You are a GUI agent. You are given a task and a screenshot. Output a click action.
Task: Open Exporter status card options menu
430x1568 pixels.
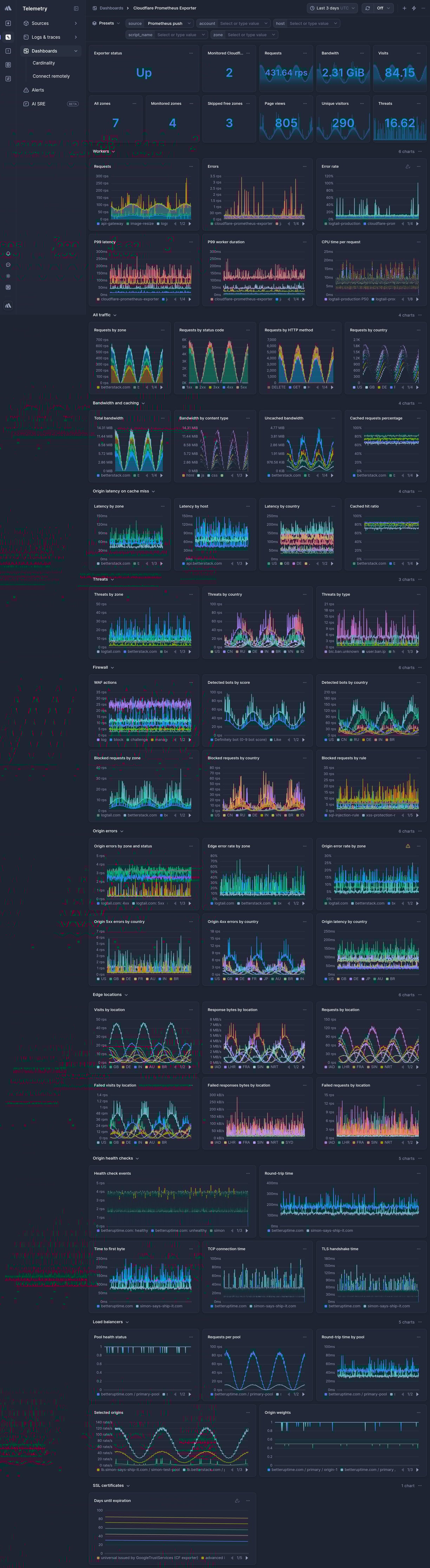click(x=191, y=53)
